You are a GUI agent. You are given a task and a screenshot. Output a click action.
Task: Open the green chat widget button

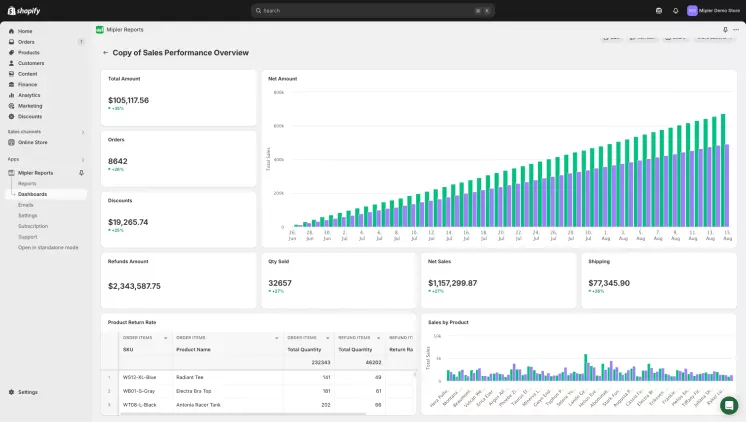[x=729, y=405]
